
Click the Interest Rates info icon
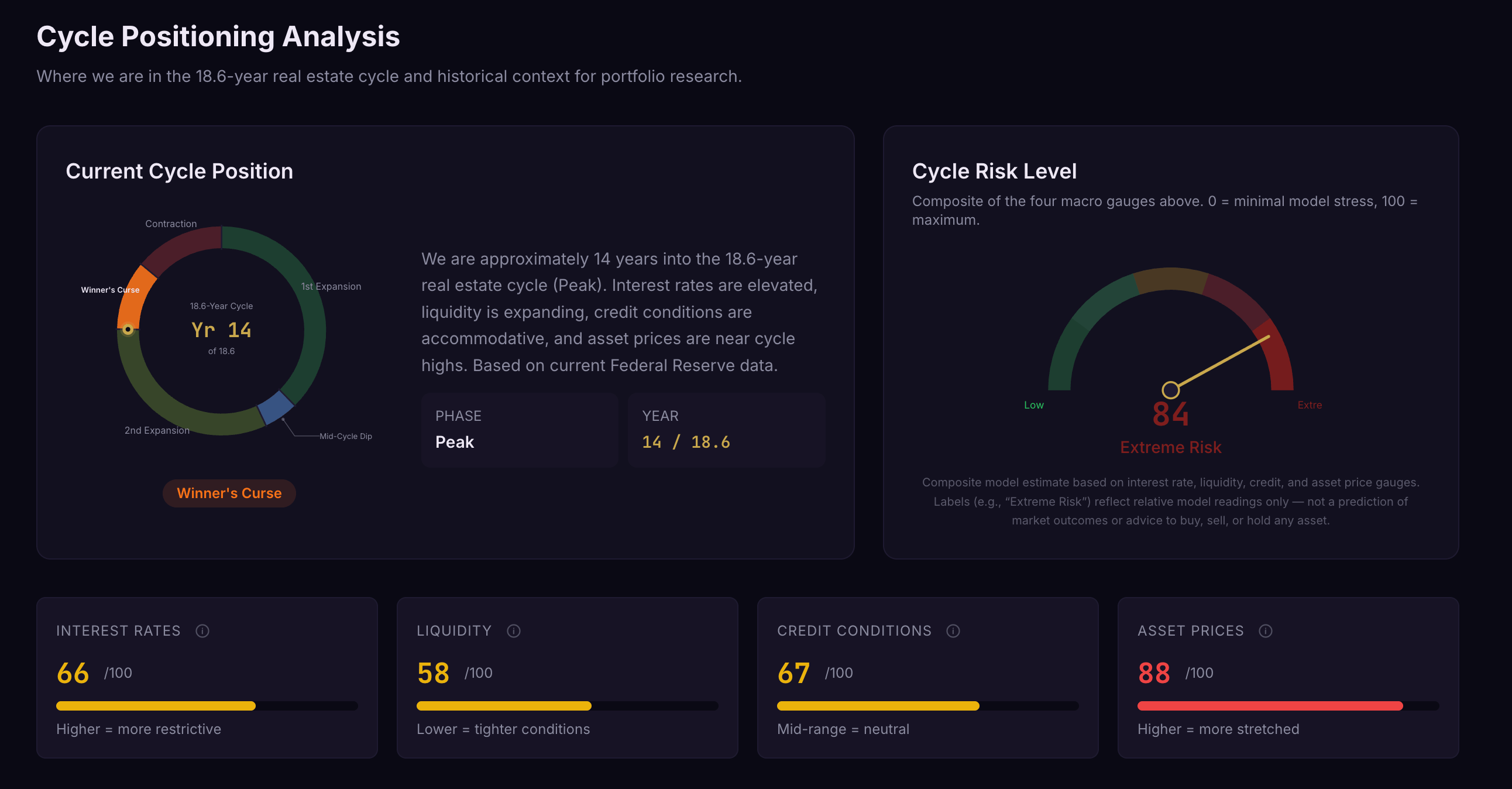tap(202, 631)
